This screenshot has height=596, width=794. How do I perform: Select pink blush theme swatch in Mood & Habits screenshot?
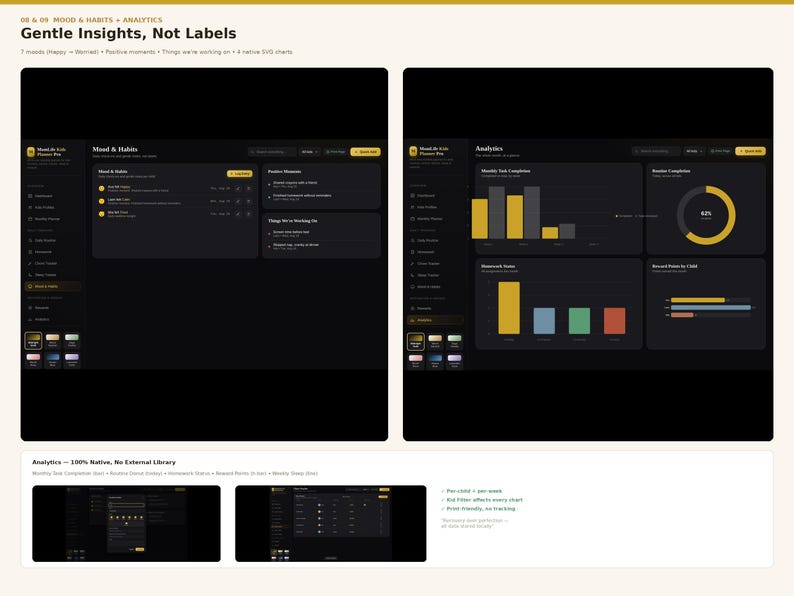(33, 360)
